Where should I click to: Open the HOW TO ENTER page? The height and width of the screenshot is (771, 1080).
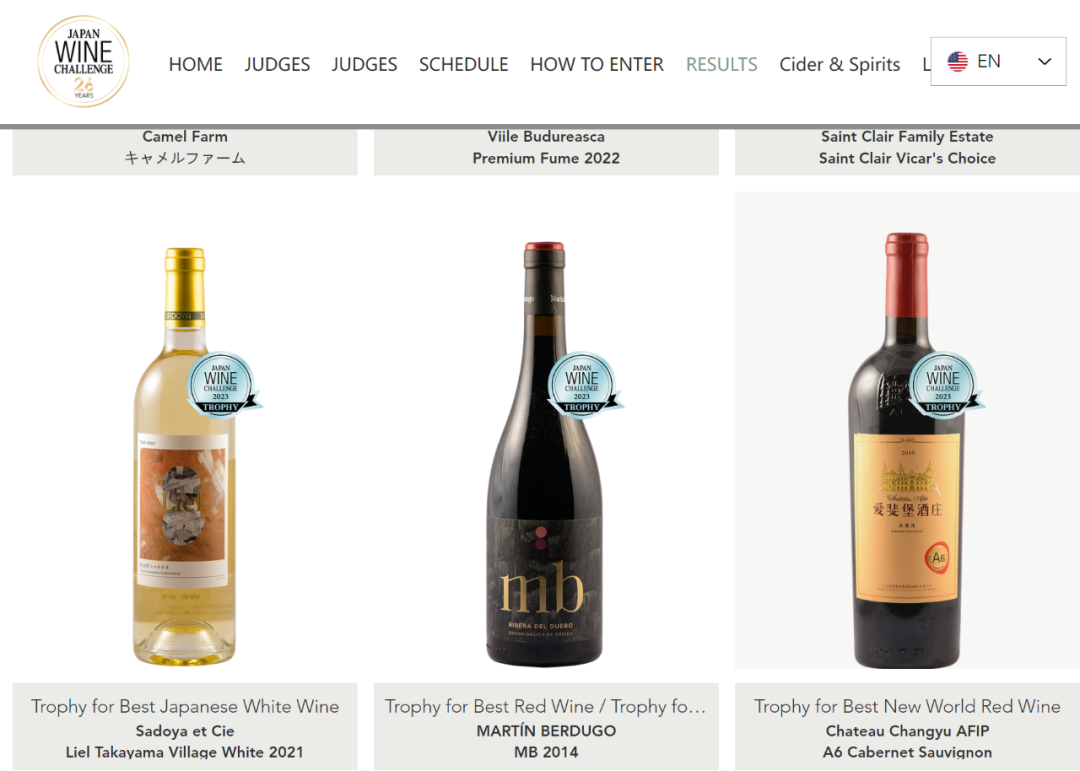(596, 64)
